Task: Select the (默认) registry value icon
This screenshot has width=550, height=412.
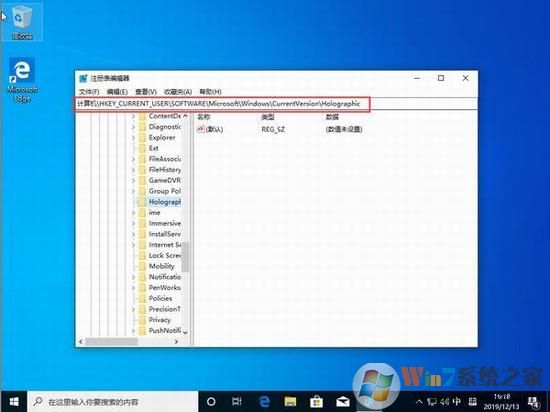Action: (201, 129)
